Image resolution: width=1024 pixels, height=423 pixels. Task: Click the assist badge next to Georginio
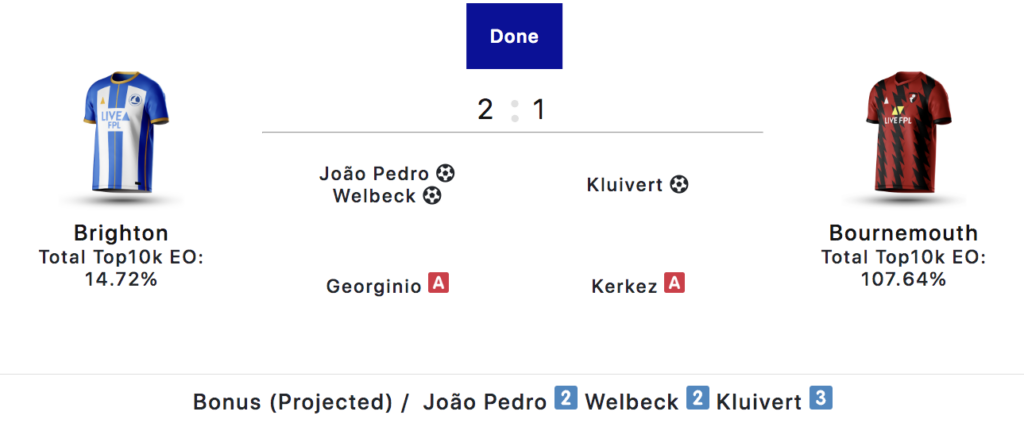click(x=438, y=284)
